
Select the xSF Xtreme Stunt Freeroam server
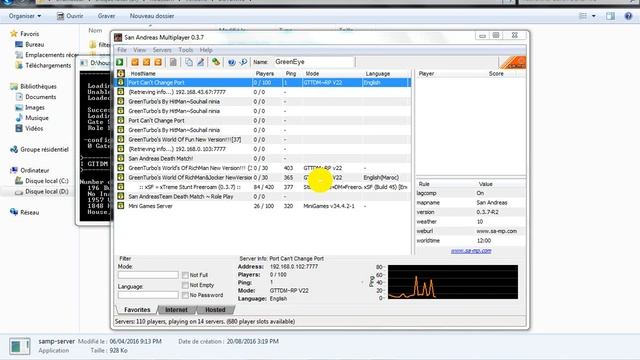point(263,187)
